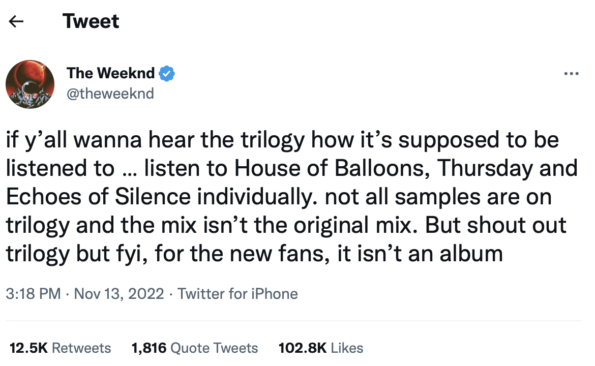This screenshot has width=595, height=366.
Task: Open the @theweeknd handle link
Action: [110, 93]
